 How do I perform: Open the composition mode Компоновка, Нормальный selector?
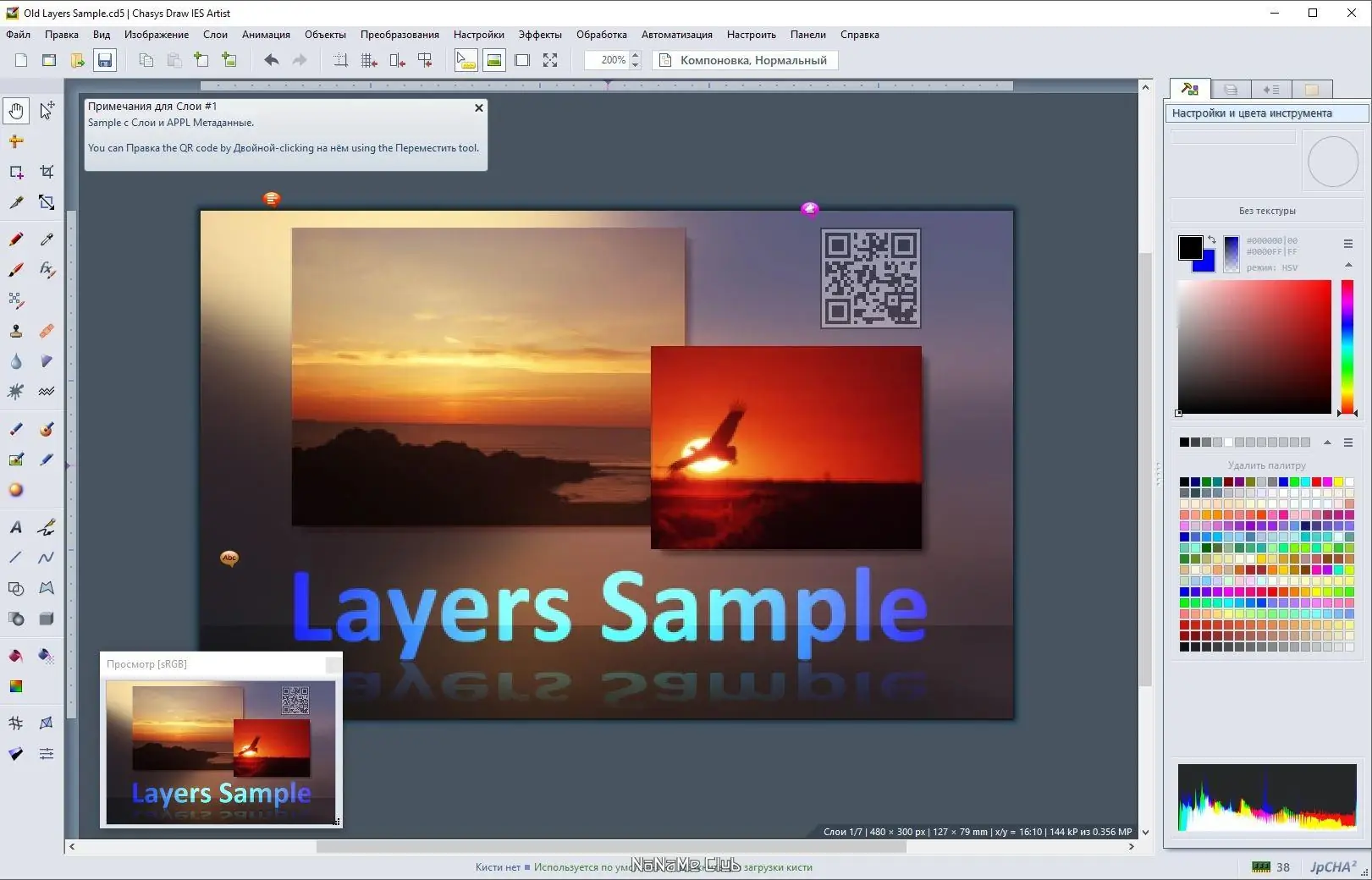[x=745, y=60]
